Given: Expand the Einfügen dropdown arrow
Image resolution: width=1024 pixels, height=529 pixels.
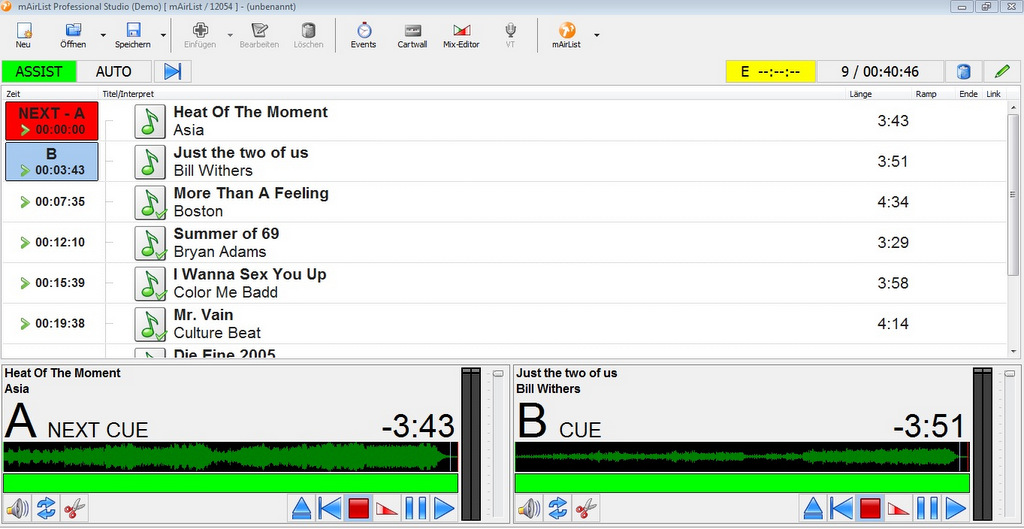Looking at the screenshot, I should [230, 35].
